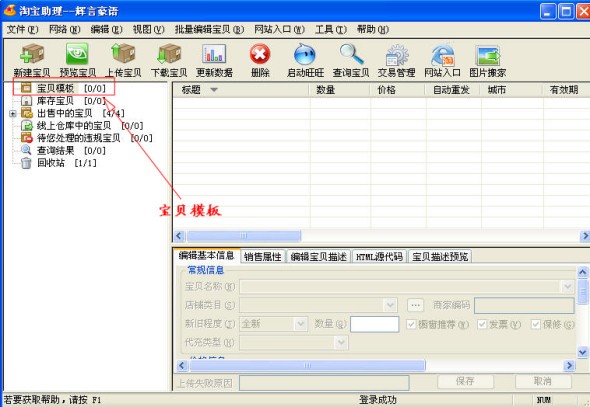
Task: Toggle the 橱窗推荐 checkbox
Action: click(411, 324)
